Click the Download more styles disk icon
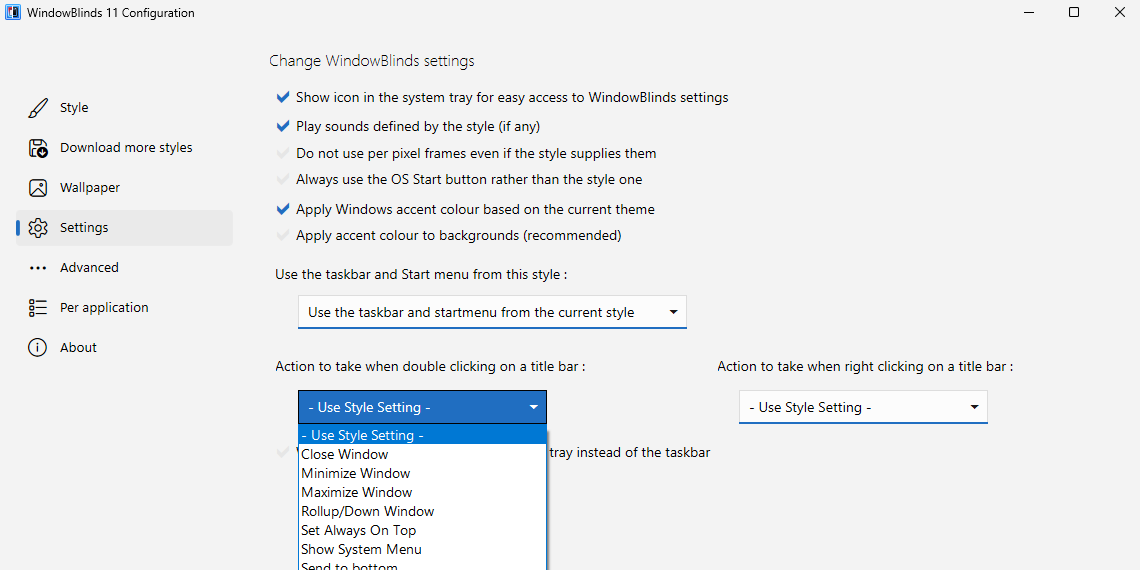 pos(38,148)
